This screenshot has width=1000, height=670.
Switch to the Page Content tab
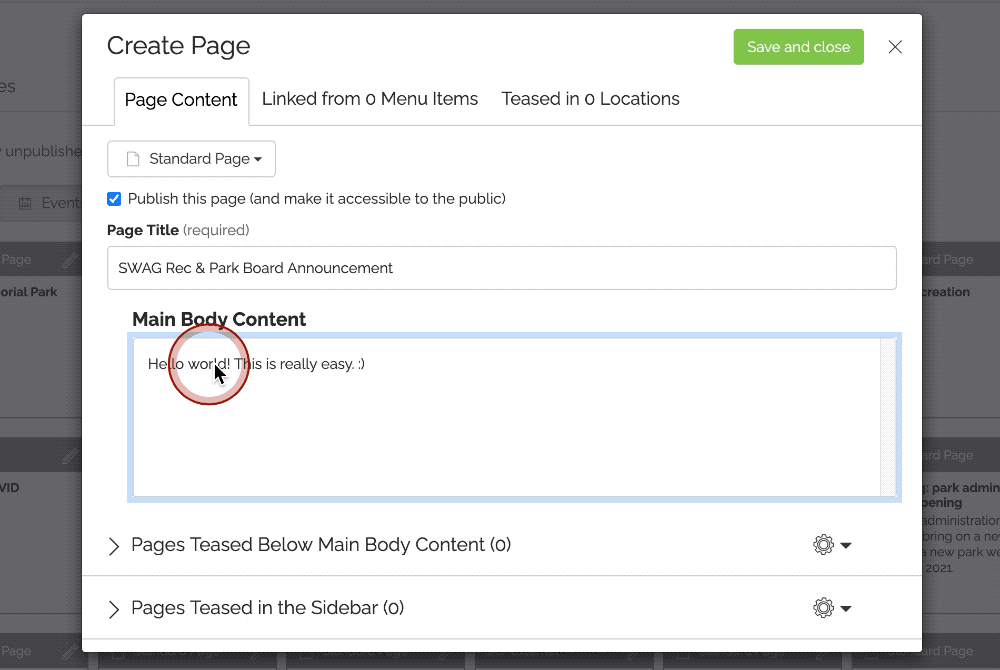[181, 100]
